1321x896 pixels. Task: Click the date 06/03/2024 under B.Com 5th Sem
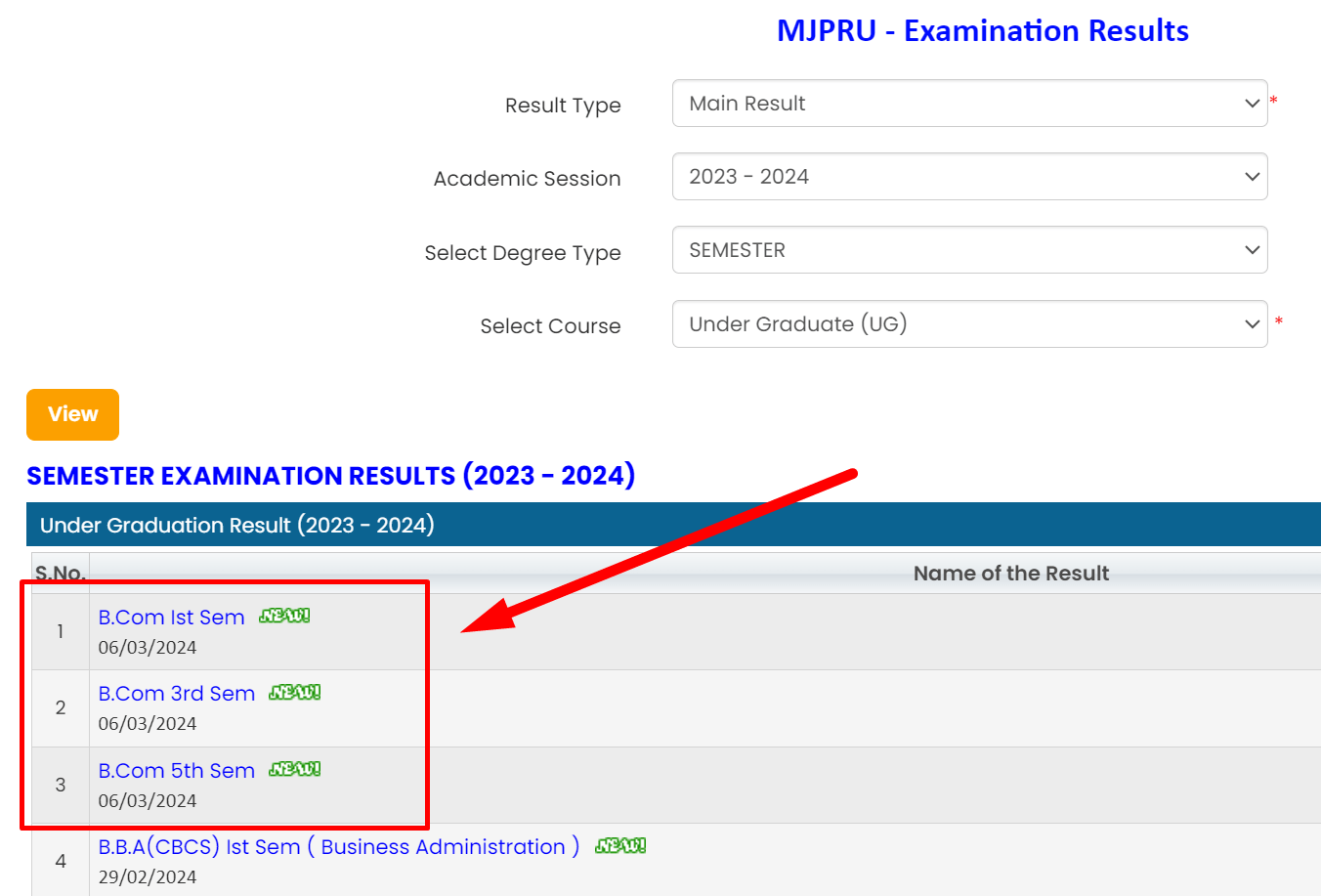coord(148,801)
